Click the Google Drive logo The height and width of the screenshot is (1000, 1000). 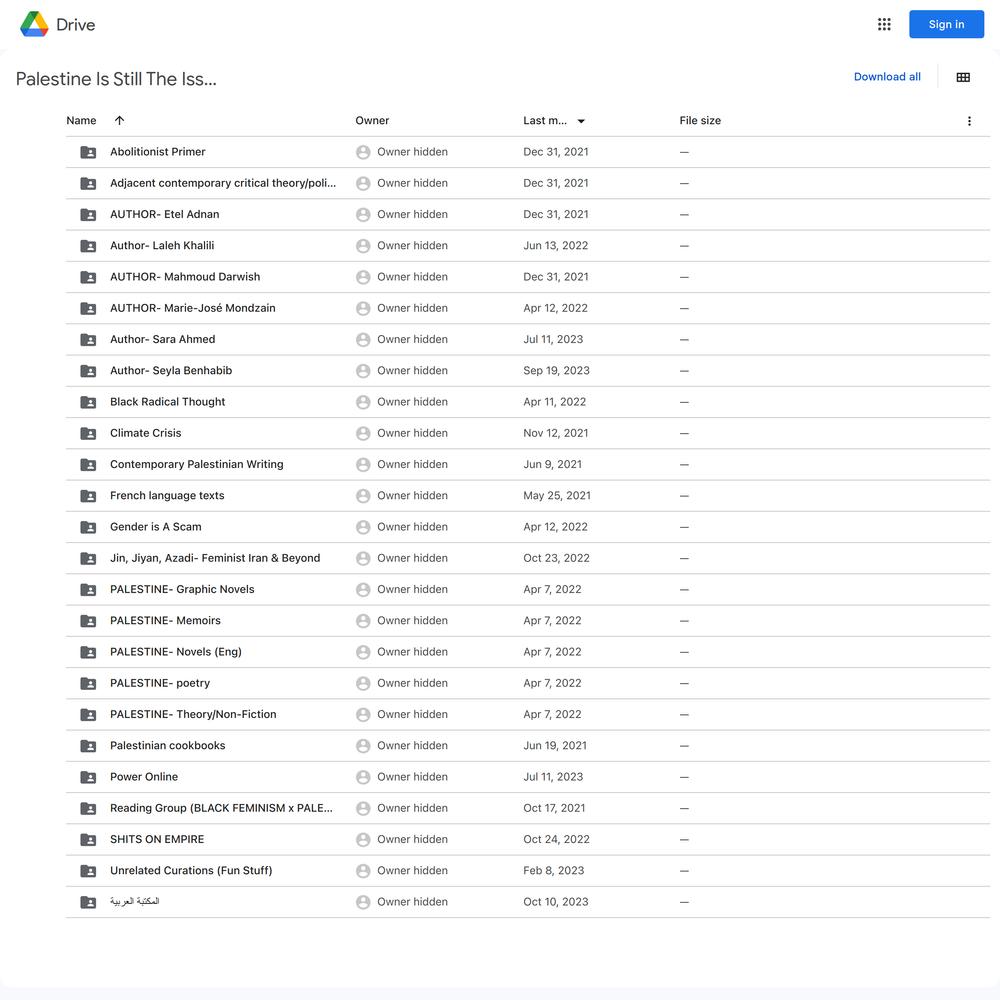(34, 24)
